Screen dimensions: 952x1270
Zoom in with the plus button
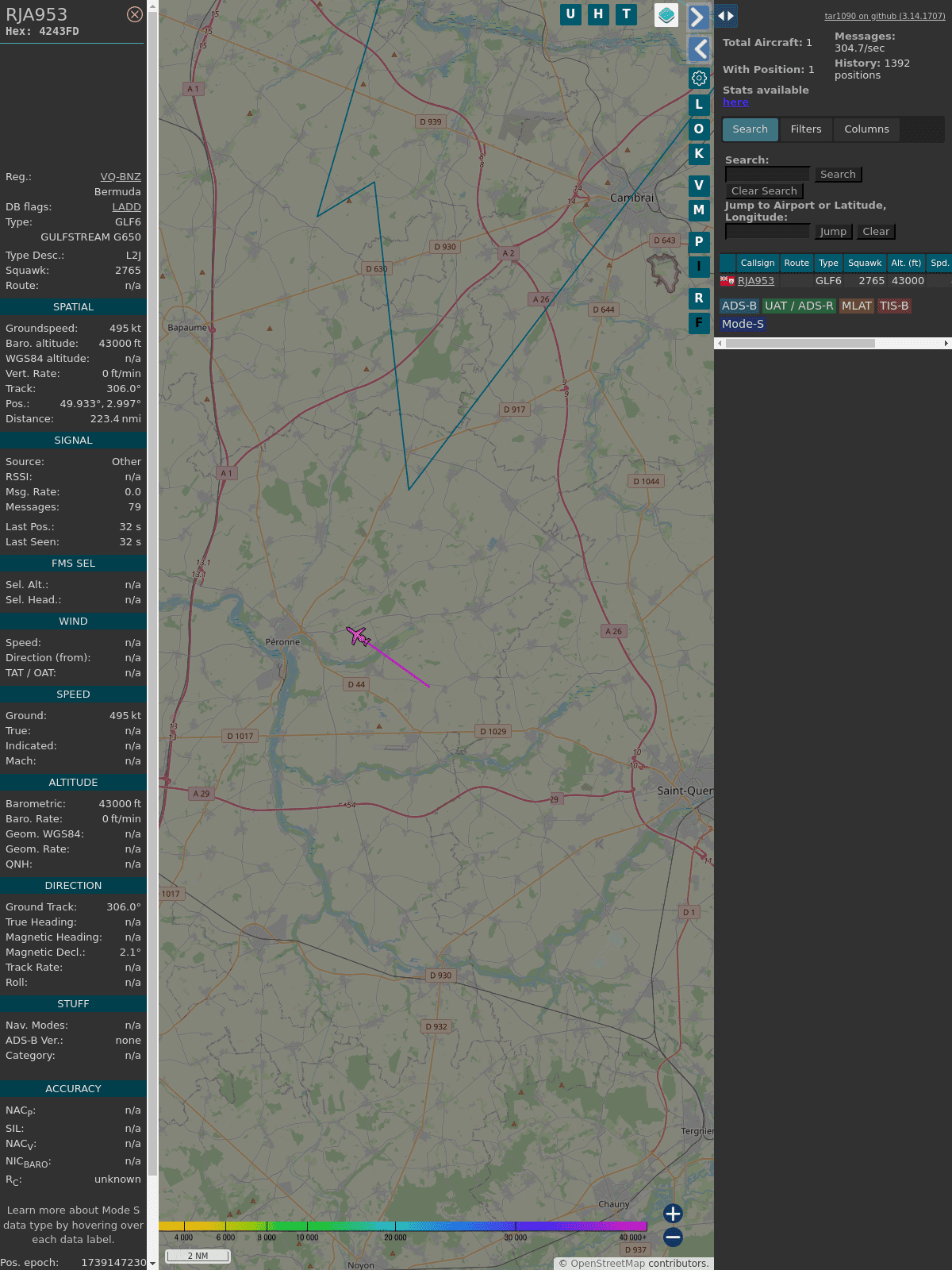pos(673,1213)
